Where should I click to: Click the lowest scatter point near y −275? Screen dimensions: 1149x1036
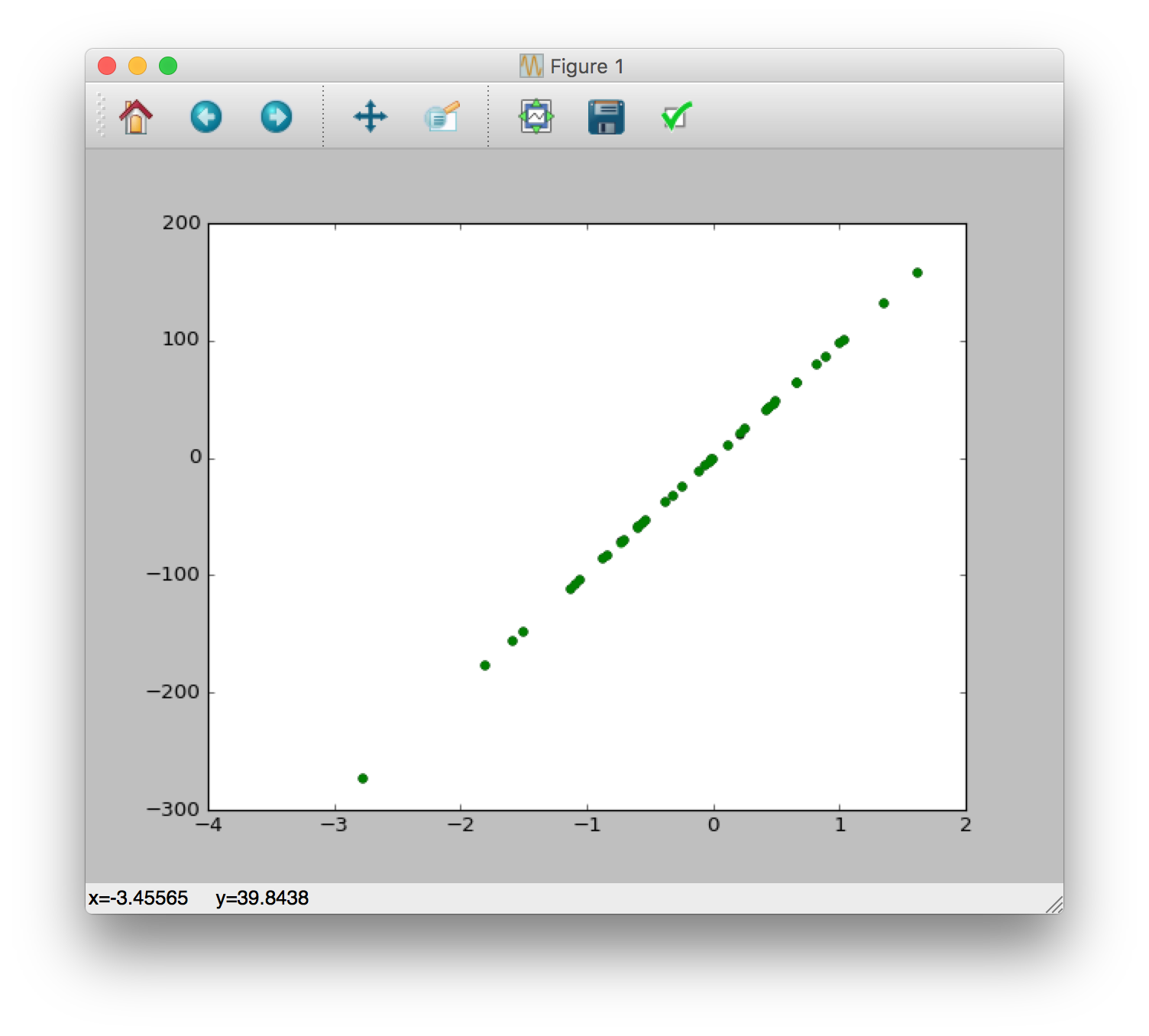tap(363, 779)
